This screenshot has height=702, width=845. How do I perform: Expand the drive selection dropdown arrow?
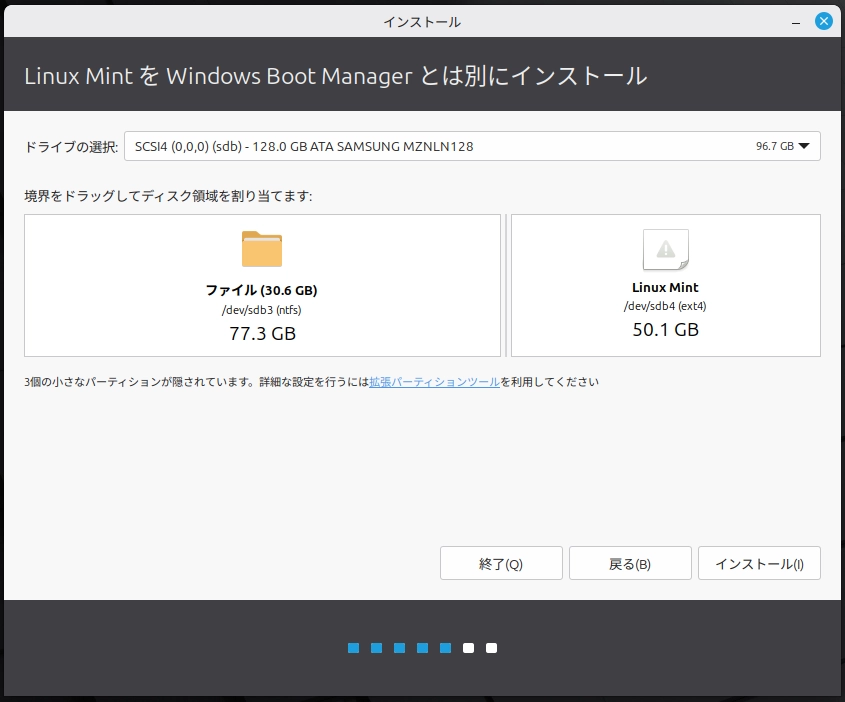point(804,146)
